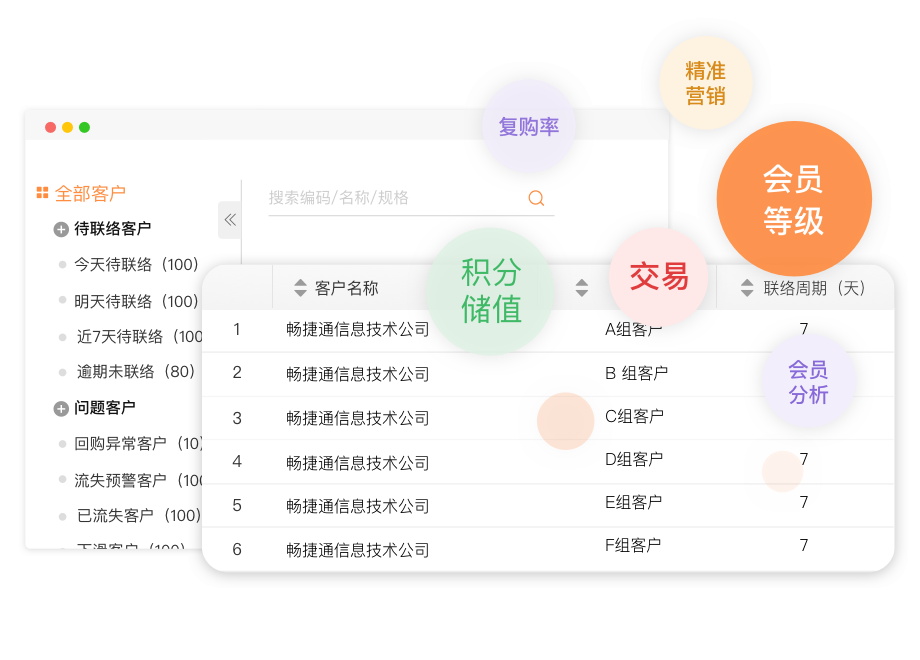Expand the 问题客户 plus icon
The height and width of the screenshot is (660, 920).
[x=61, y=408]
